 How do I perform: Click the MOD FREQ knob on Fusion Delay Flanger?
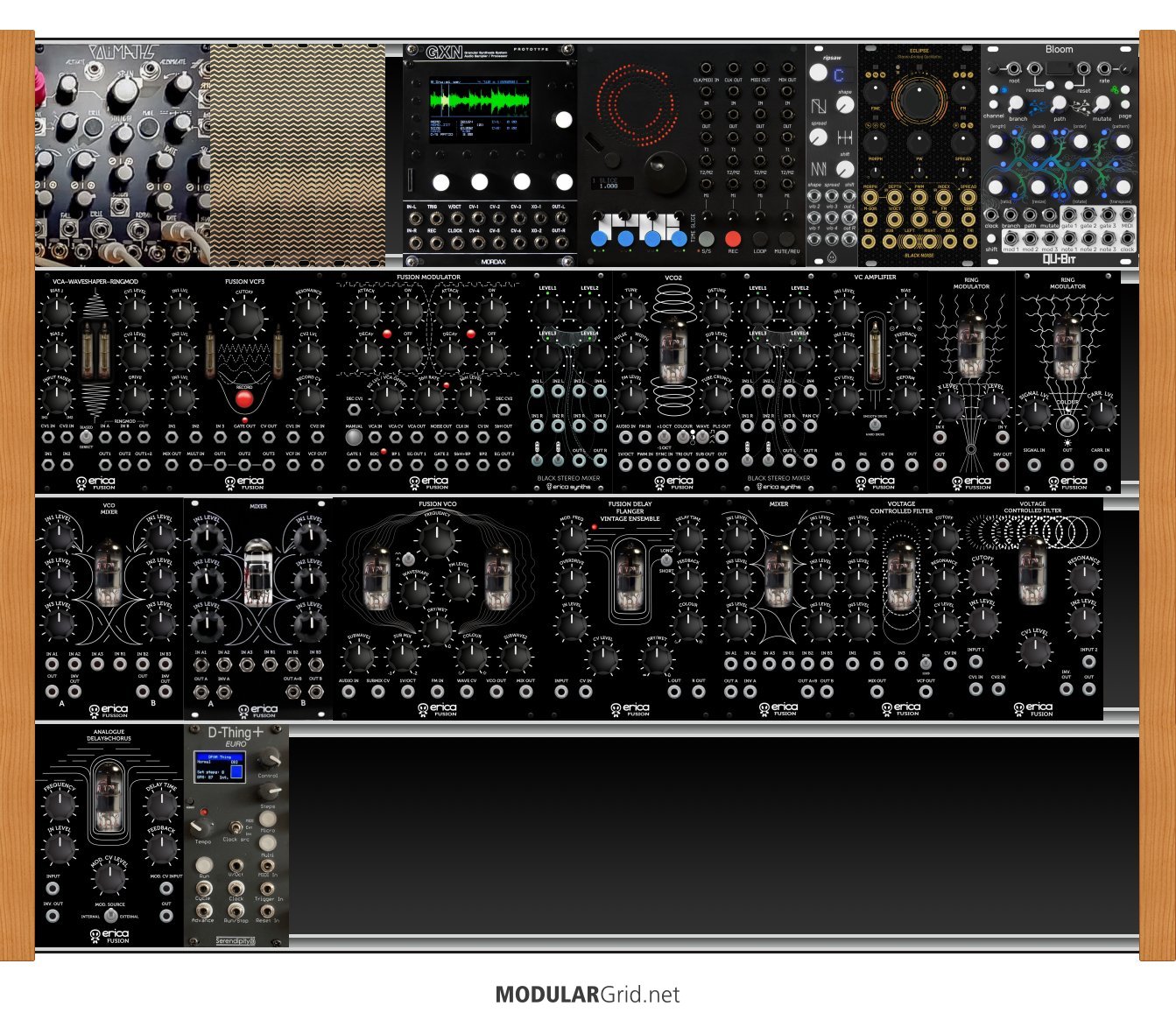[x=572, y=539]
